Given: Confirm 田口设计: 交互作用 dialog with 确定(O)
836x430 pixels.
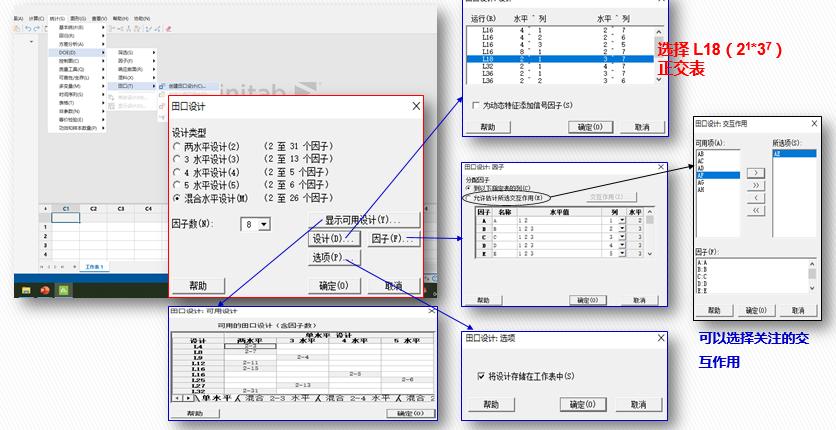Looking at the screenshot, I should coord(756,311).
